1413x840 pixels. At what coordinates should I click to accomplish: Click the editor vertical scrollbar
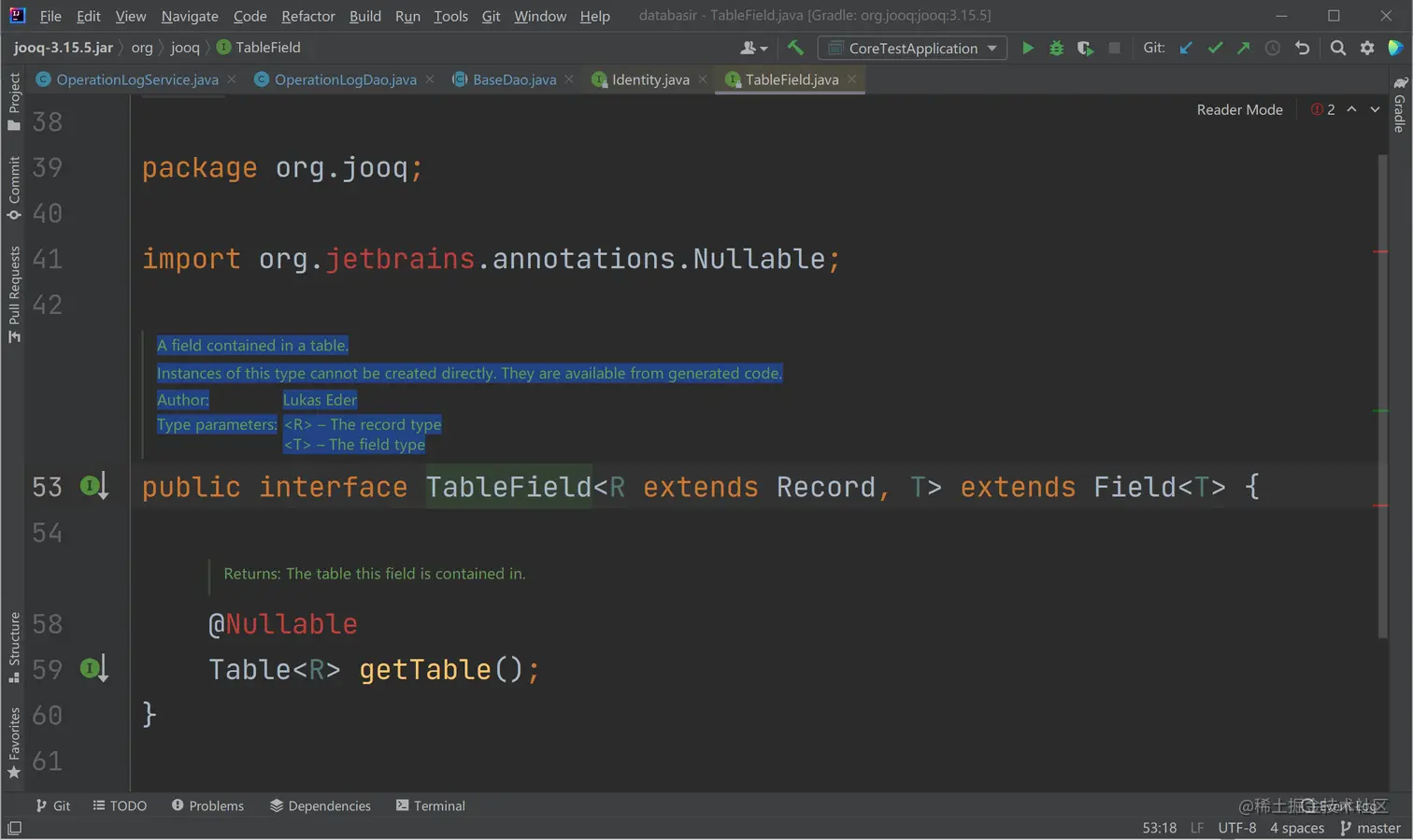(1381, 397)
